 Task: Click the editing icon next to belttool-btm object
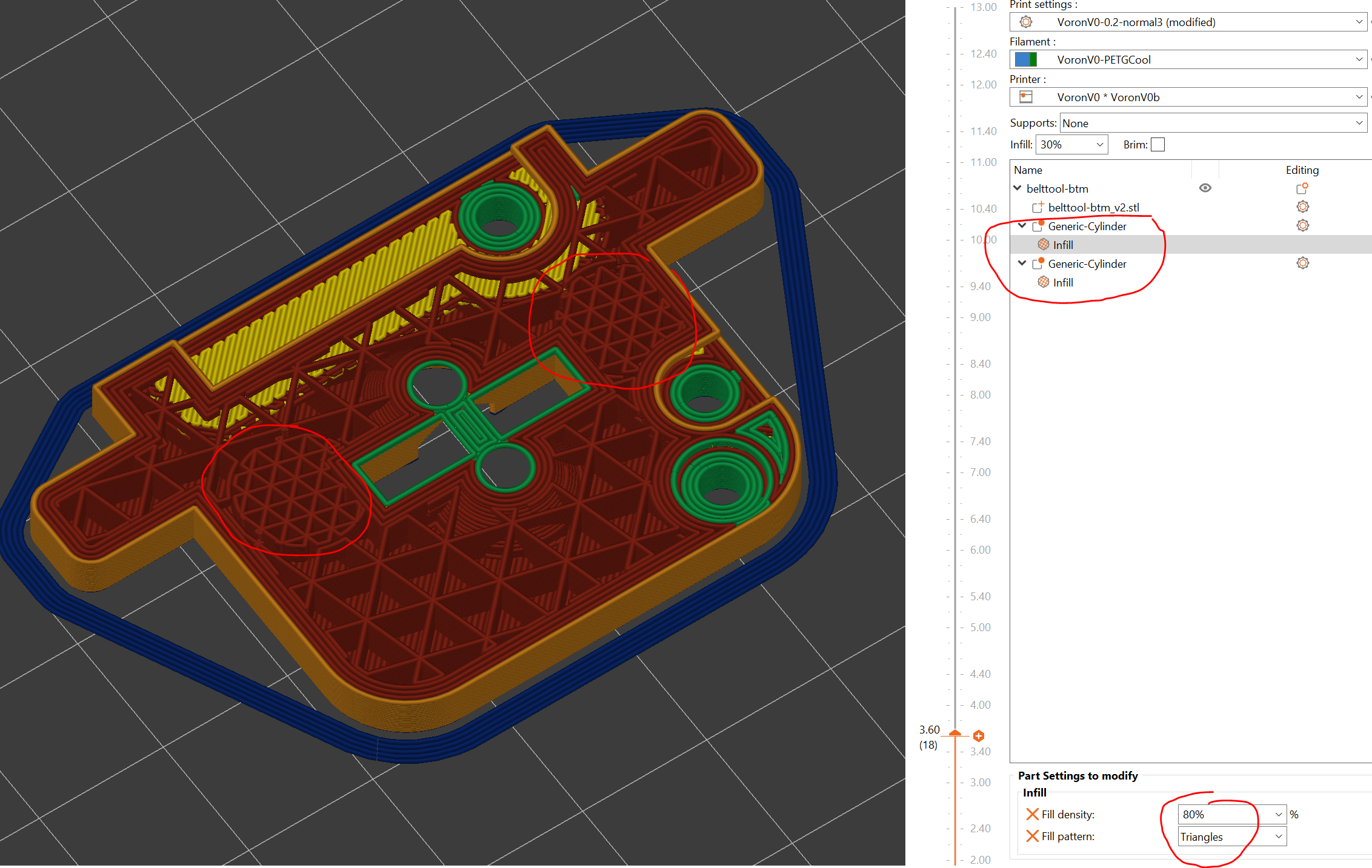click(x=1302, y=188)
